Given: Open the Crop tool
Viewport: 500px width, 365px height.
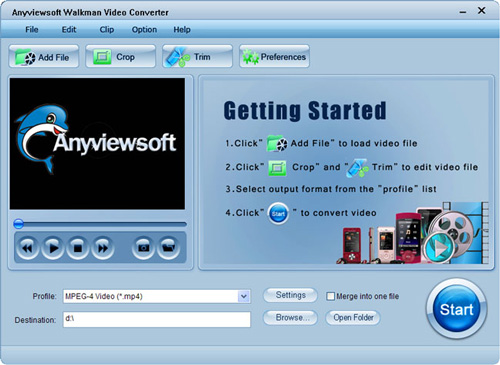Looking at the screenshot, I should tap(121, 57).
